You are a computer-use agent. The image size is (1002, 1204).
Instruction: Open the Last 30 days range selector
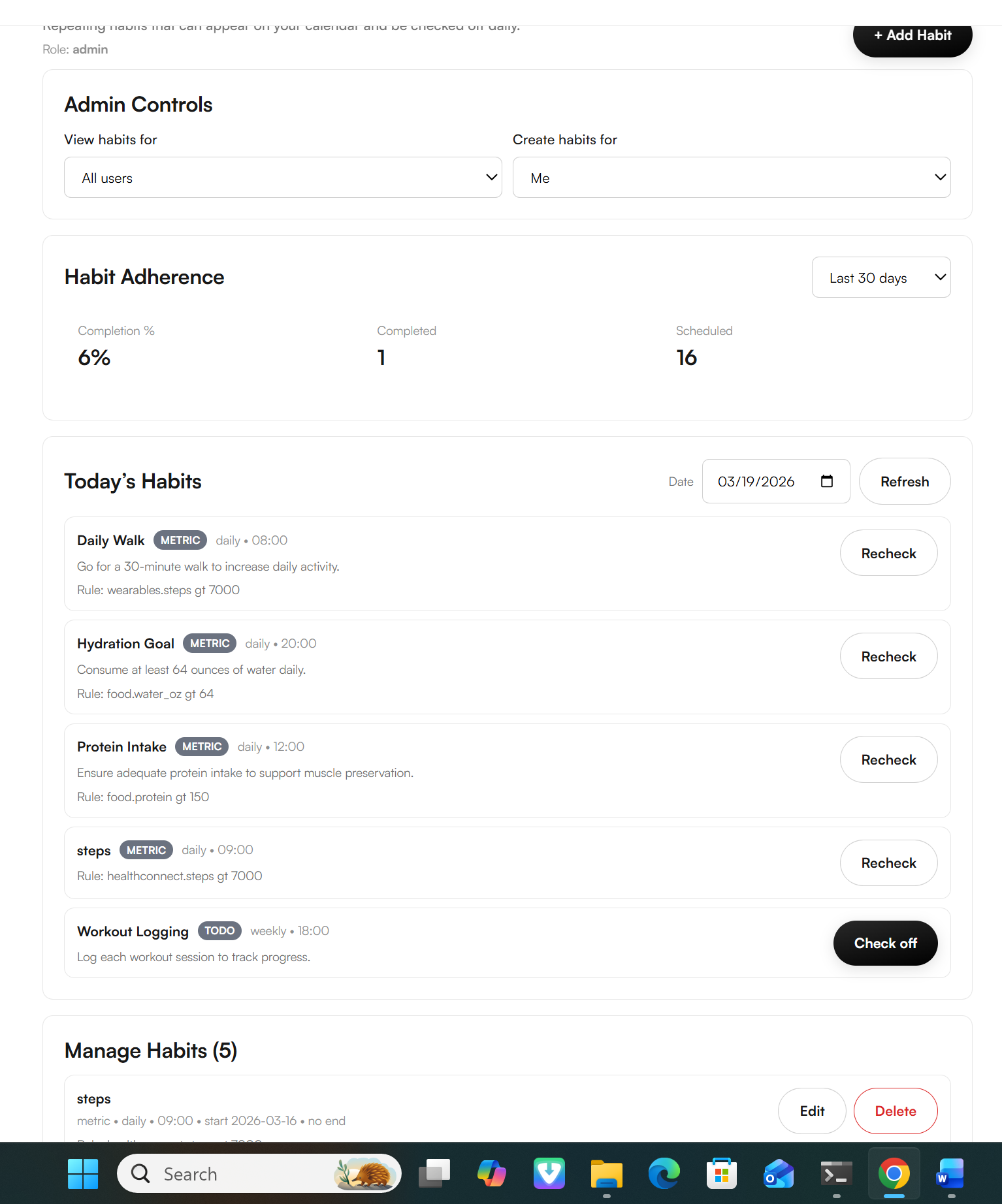click(x=881, y=277)
